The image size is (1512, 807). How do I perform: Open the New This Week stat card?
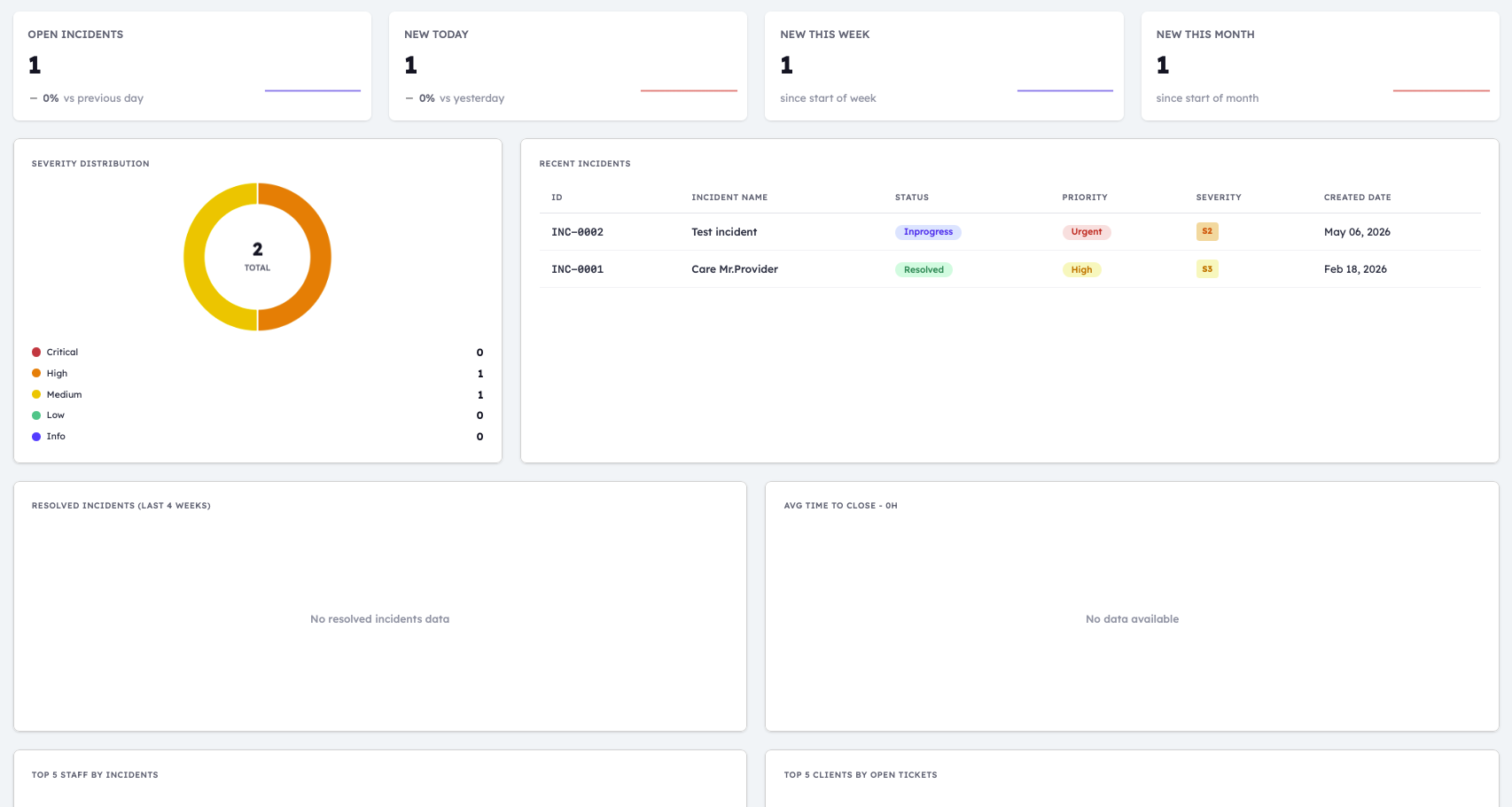[944, 66]
